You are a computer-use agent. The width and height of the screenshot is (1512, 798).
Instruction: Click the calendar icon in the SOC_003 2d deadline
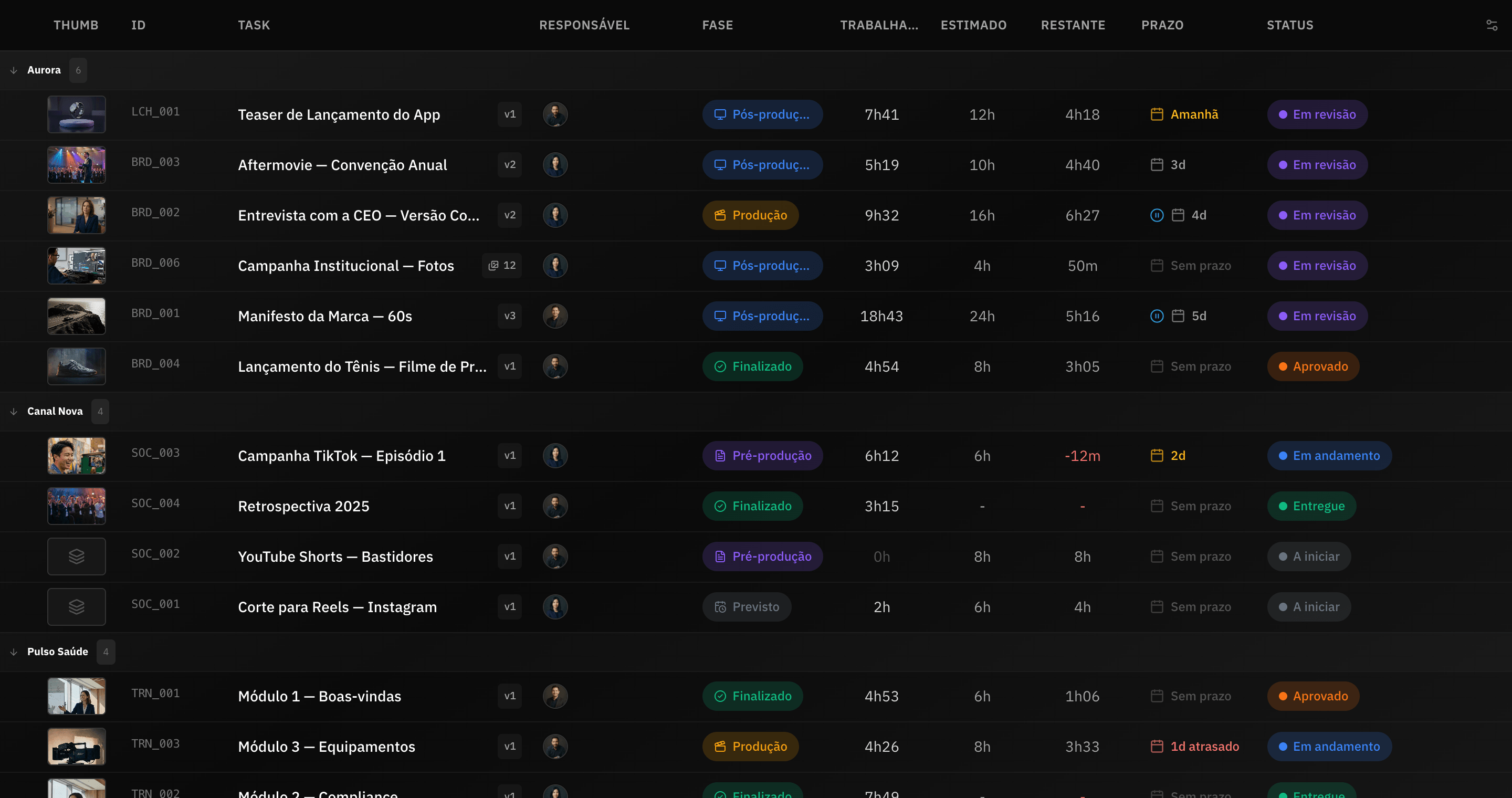click(1156, 456)
